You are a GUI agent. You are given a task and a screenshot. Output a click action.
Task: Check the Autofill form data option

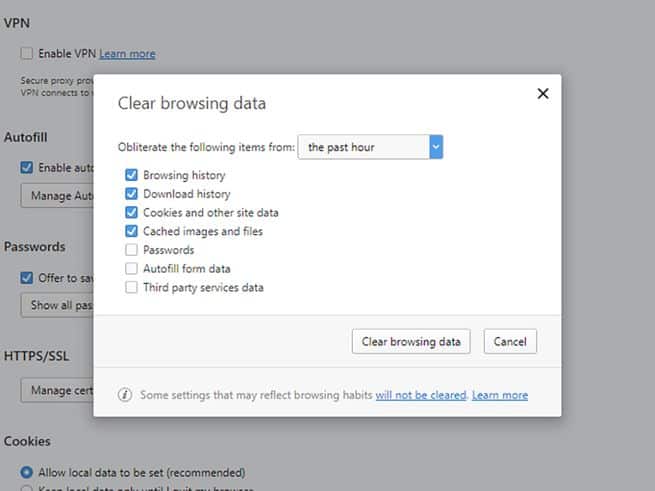[x=131, y=269]
